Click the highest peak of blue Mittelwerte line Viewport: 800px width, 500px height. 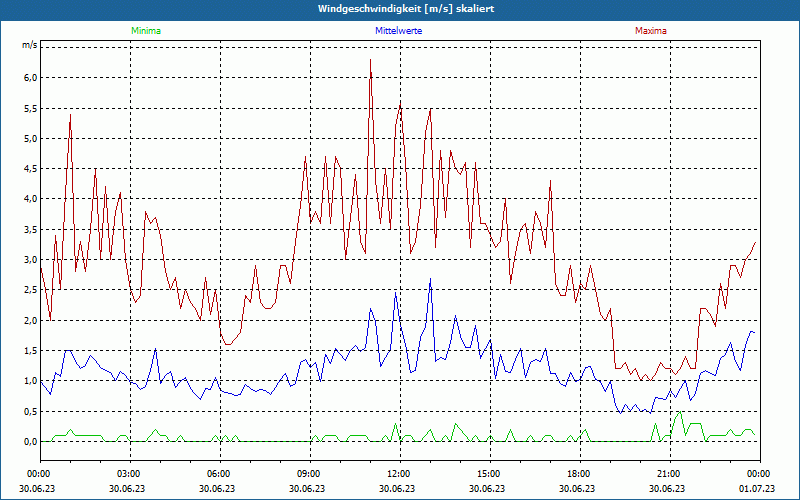point(431,279)
